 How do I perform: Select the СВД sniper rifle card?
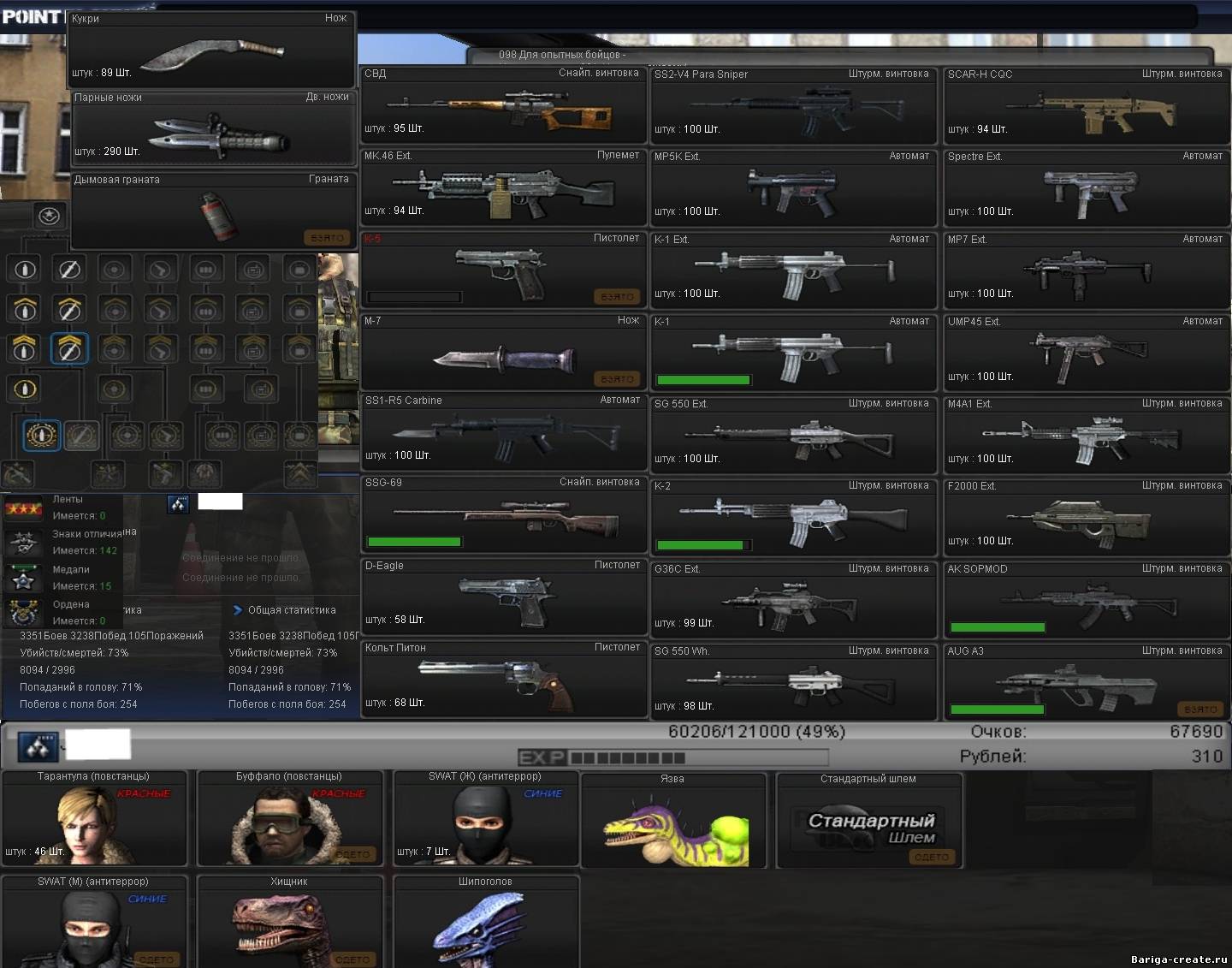point(503,106)
